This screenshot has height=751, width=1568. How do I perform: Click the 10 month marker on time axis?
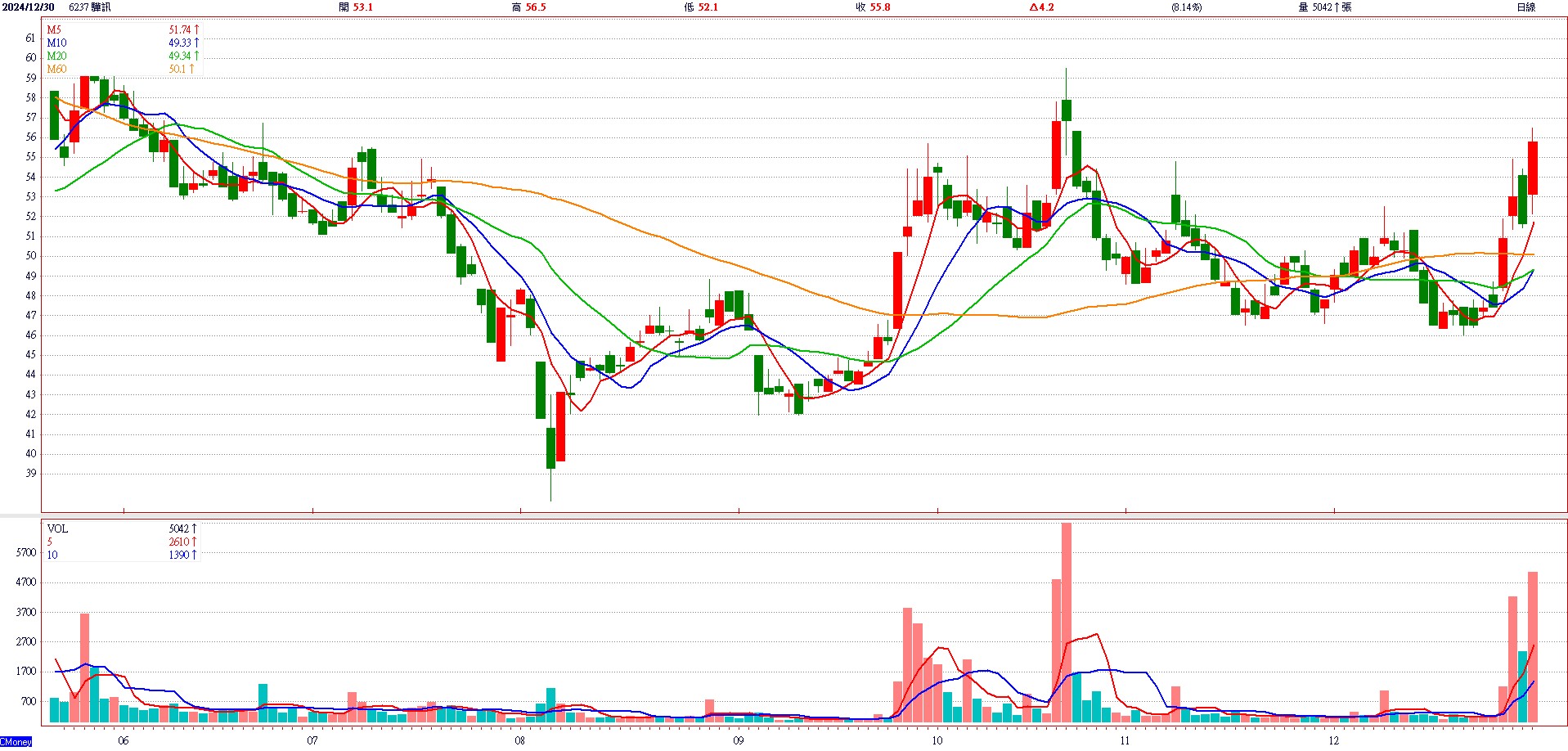pyautogui.click(x=937, y=740)
